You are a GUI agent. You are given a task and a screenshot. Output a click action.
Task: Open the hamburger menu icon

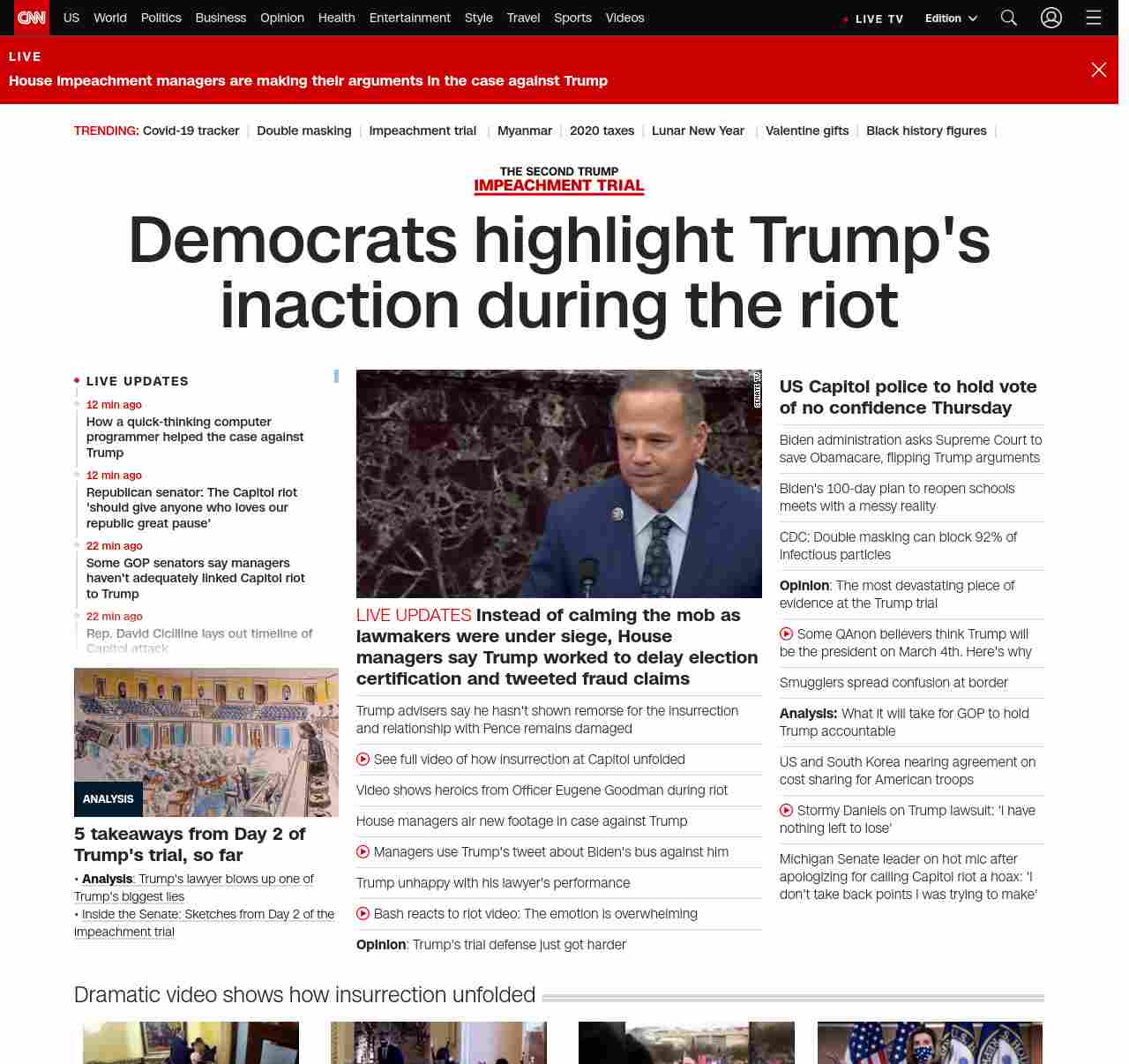1094,18
